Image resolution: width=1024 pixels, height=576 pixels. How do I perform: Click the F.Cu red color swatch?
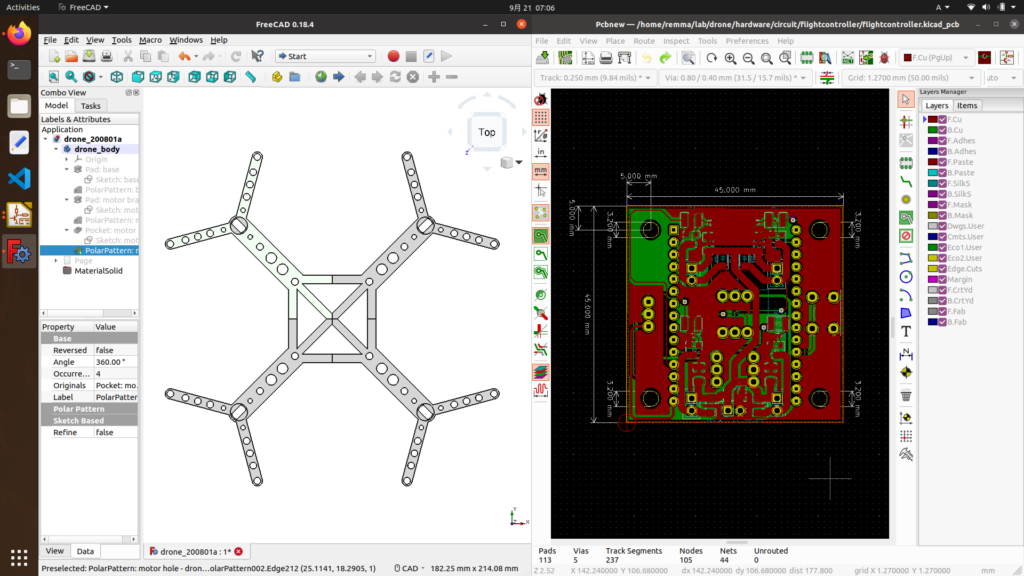pyautogui.click(x=933, y=118)
